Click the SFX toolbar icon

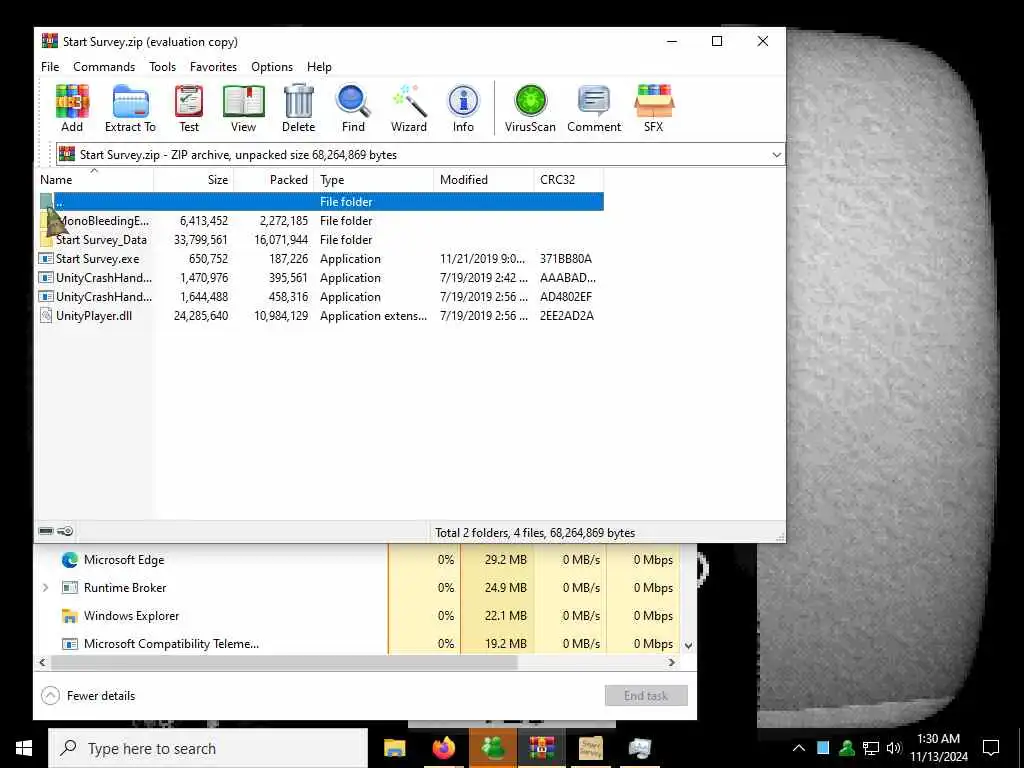tap(654, 108)
